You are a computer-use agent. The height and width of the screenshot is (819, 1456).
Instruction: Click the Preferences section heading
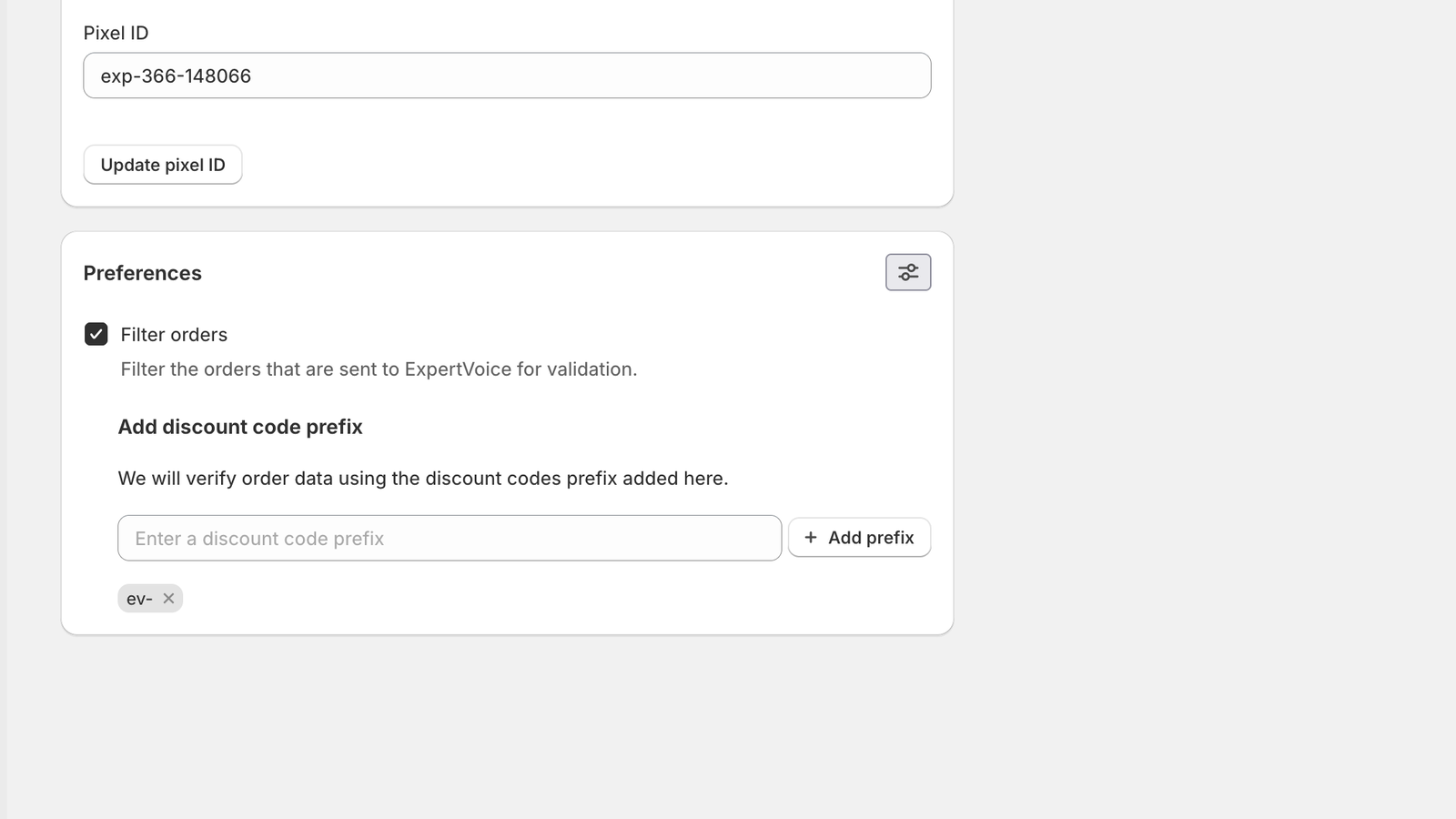point(143,273)
